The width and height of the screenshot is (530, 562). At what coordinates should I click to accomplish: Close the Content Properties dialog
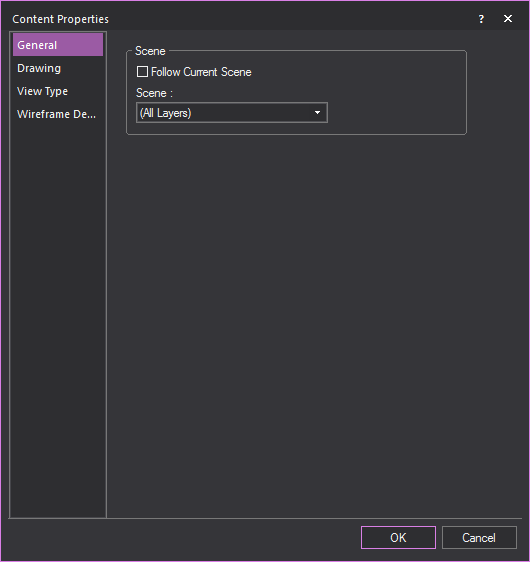pos(508,19)
